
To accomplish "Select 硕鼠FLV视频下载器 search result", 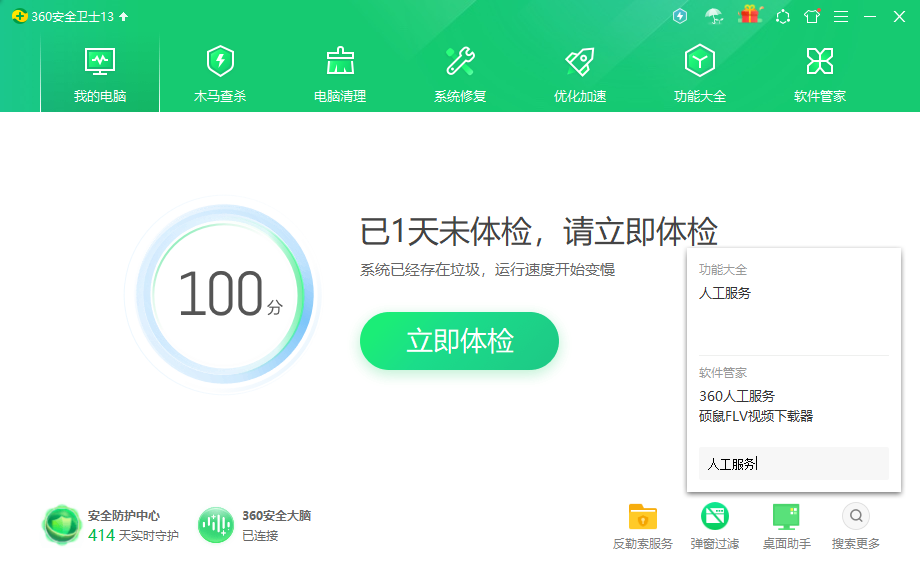I will [756, 416].
